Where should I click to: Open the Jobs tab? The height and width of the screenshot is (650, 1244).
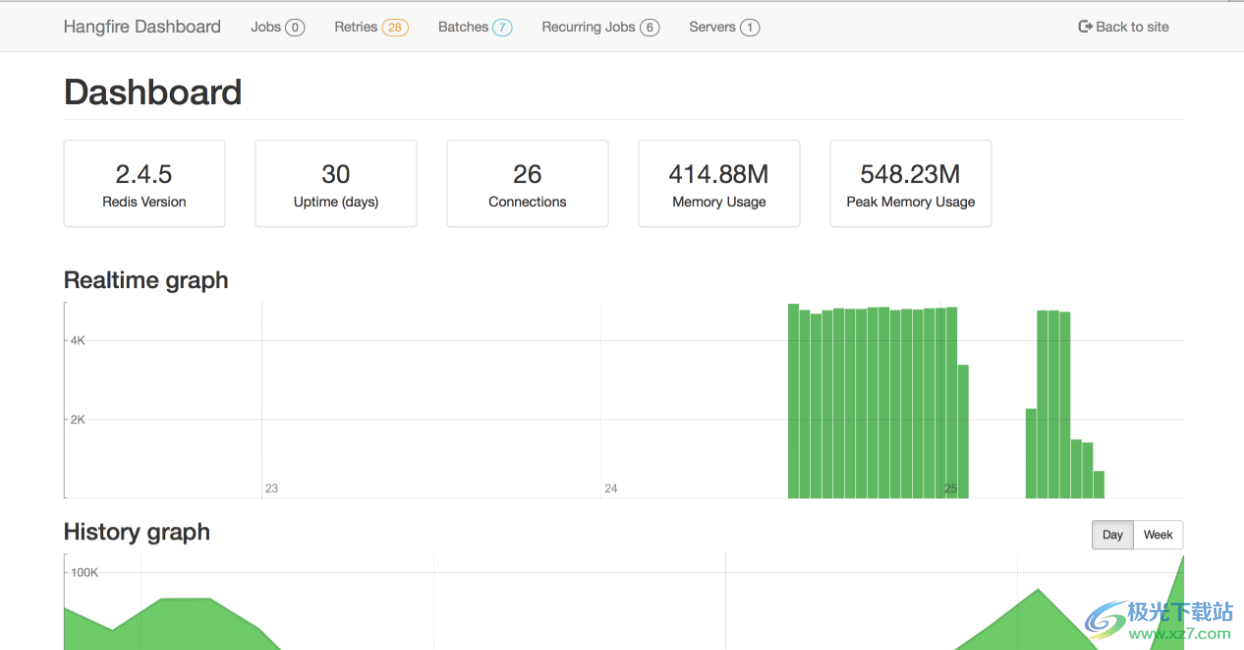[x=277, y=27]
